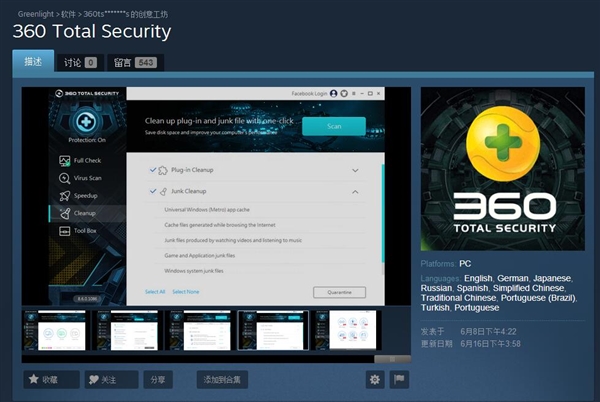Open the Tool Box icon
Viewport: 600px width, 402px height.
65,231
